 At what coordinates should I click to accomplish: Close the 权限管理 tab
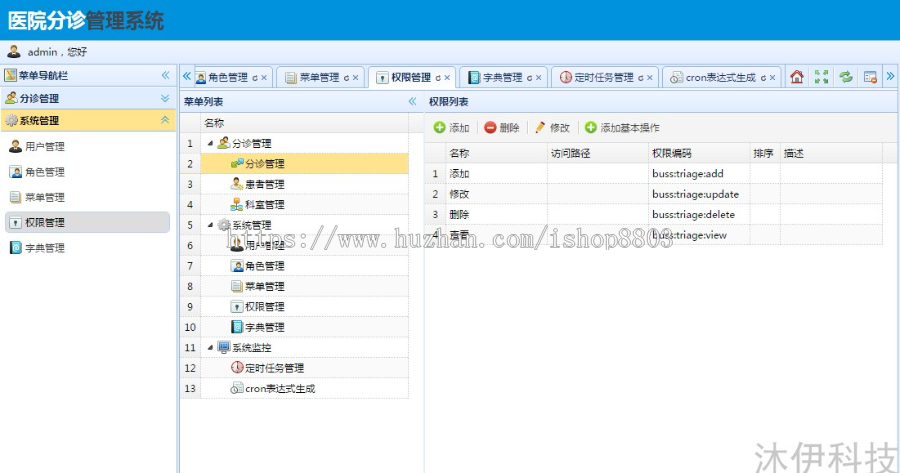447,78
